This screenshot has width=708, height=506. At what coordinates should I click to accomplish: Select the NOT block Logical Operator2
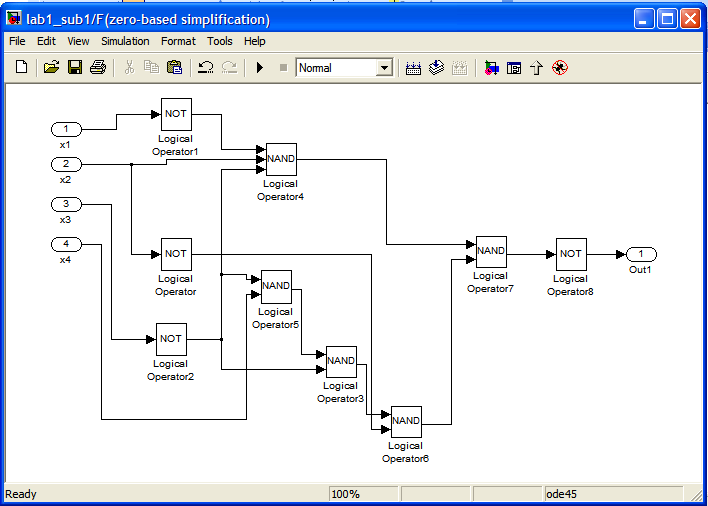click(x=171, y=339)
